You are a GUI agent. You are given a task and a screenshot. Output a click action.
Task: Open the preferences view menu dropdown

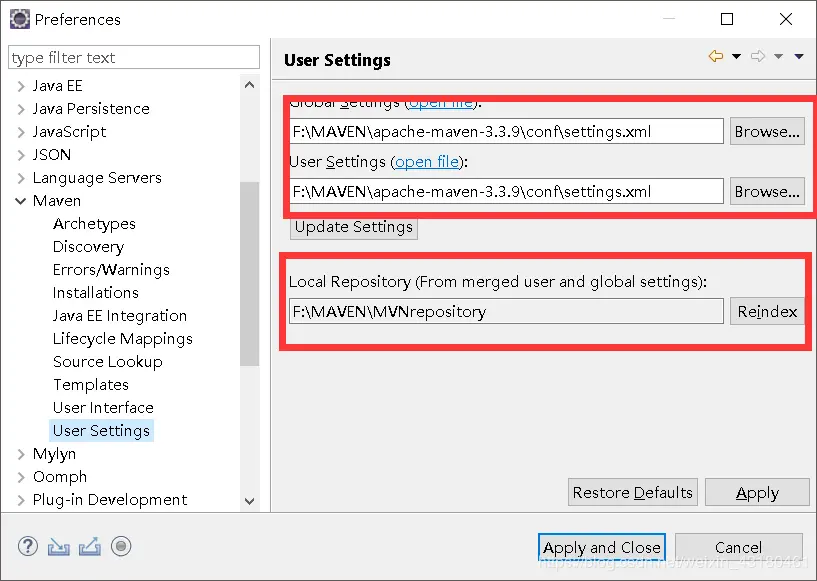[x=799, y=57]
